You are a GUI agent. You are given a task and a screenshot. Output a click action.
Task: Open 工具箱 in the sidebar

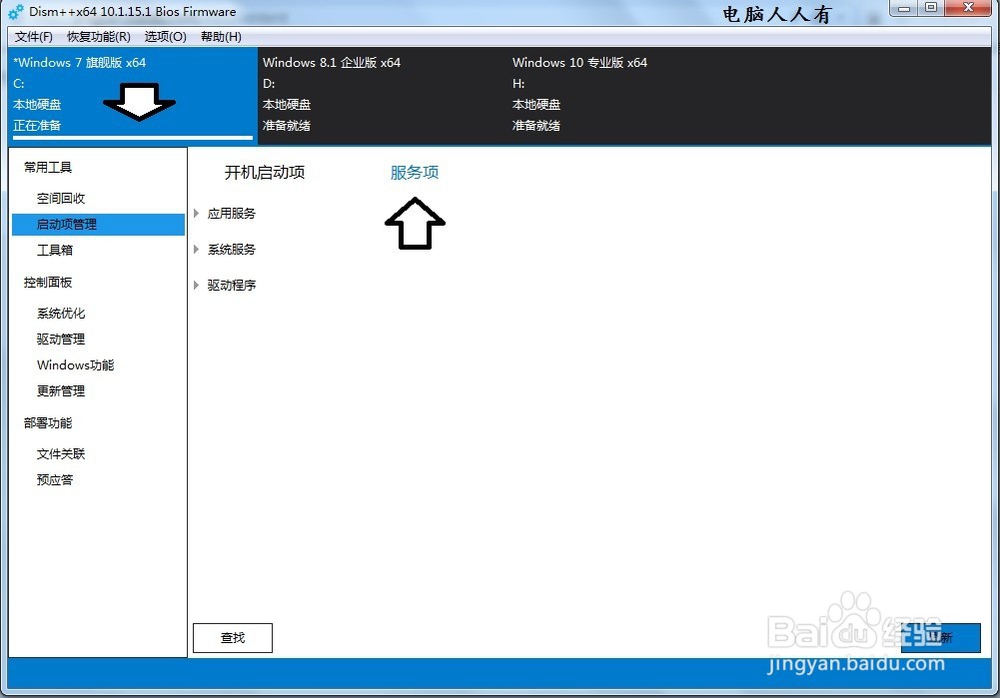pyautogui.click(x=55, y=250)
